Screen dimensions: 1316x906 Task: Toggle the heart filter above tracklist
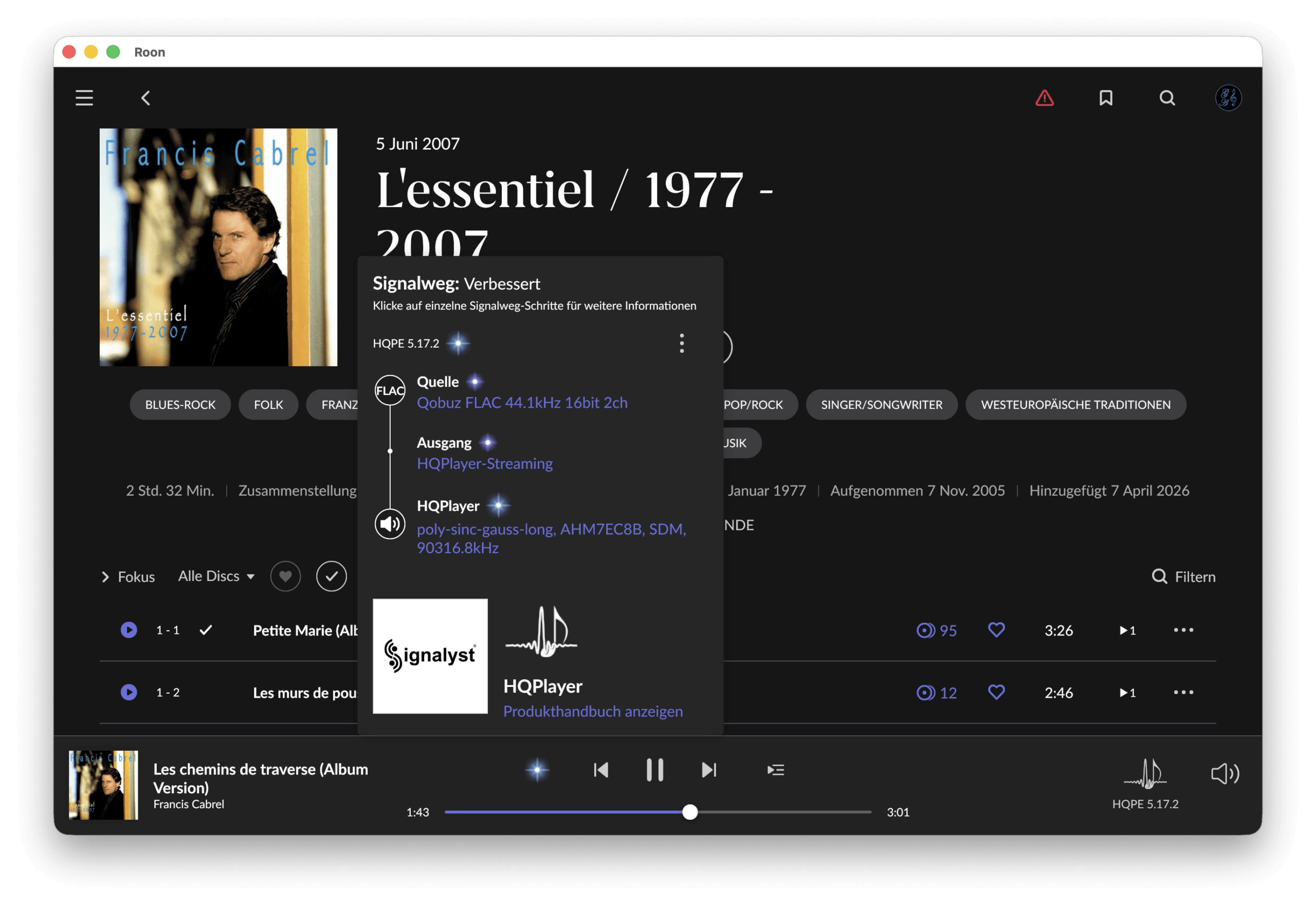(x=285, y=577)
